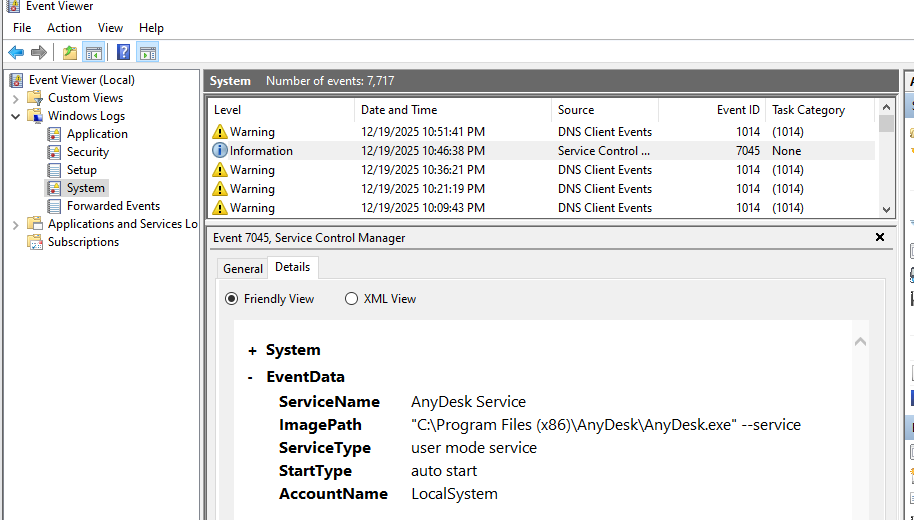Close the event 7045 preview pane

coord(880,237)
